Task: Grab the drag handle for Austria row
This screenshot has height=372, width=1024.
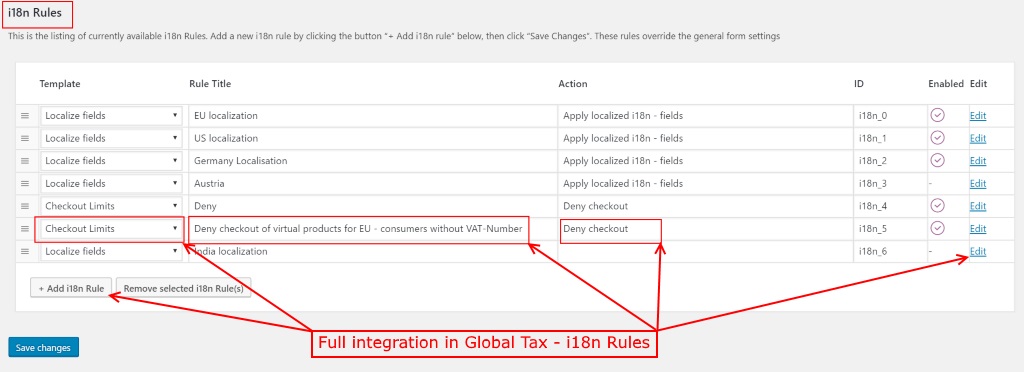Action: (25, 183)
